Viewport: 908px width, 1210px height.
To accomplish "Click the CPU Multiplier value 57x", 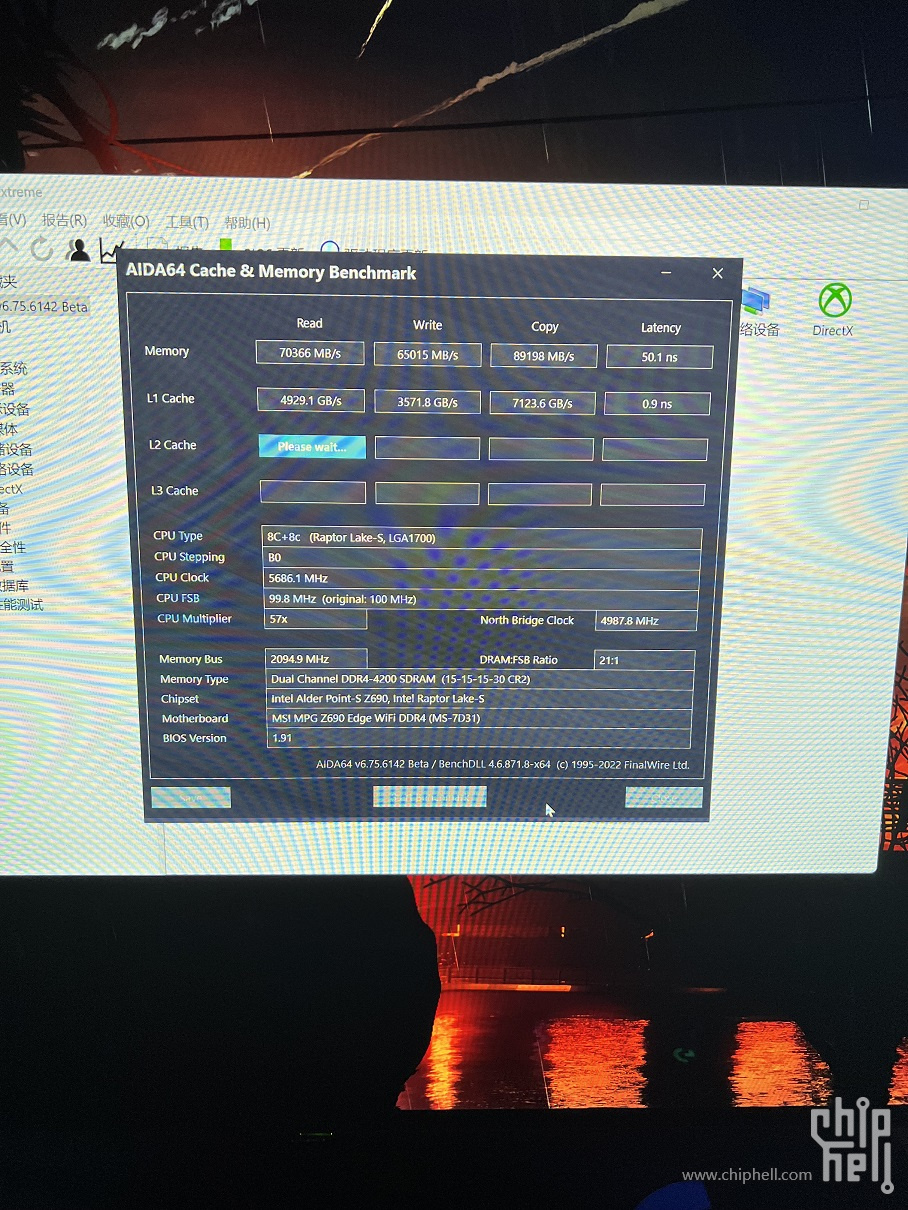I will (x=316, y=619).
